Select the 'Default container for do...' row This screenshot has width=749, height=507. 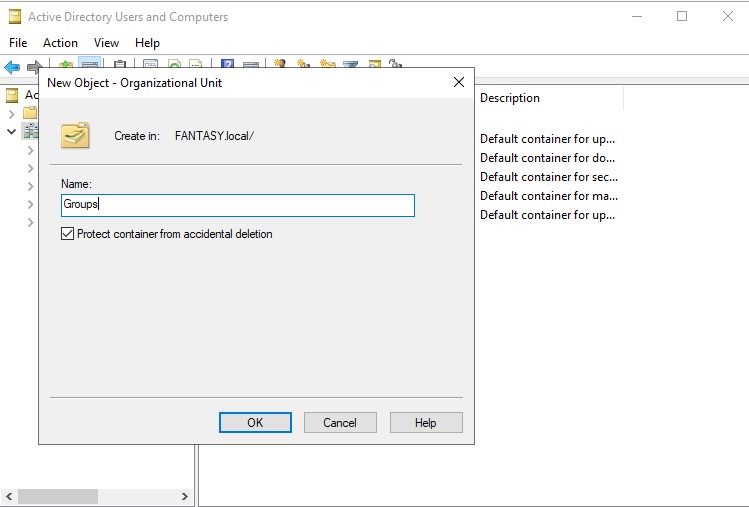(x=547, y=158)
